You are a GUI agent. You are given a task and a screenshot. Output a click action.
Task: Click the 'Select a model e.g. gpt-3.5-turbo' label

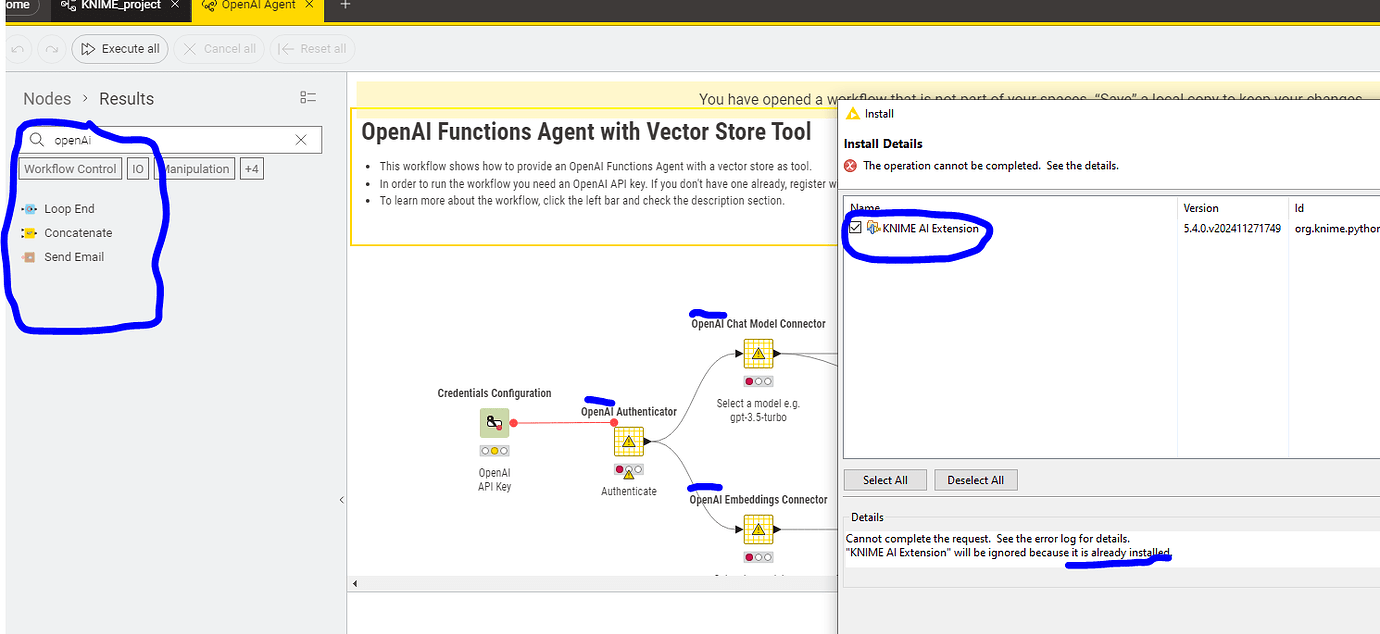pyautogui.click(x=758, y=410)
